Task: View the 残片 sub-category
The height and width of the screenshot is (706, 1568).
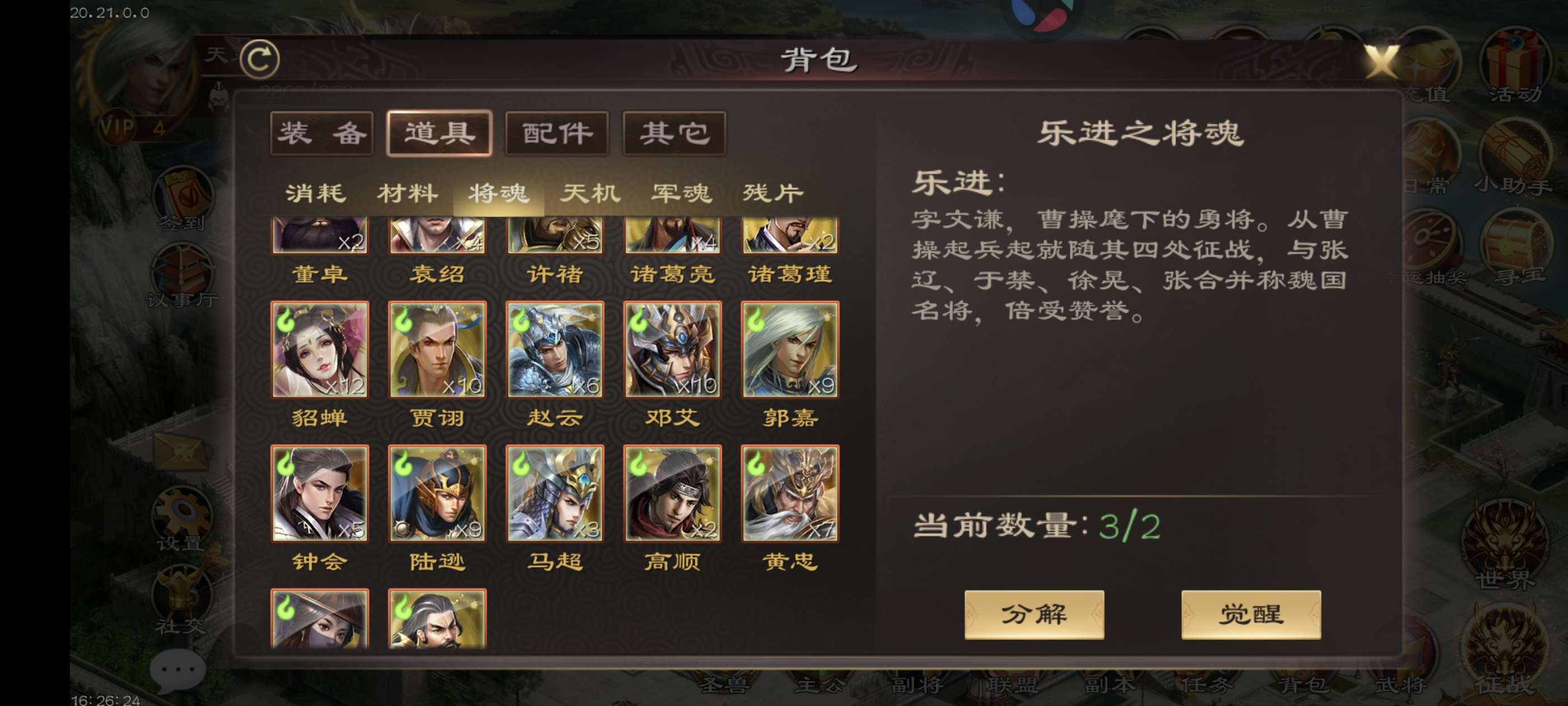Action: point(772,193)
